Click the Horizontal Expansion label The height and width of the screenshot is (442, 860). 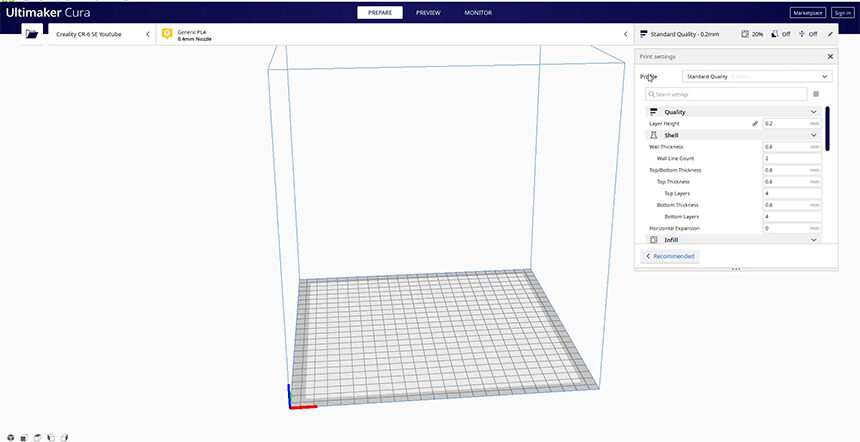(675, 228)
